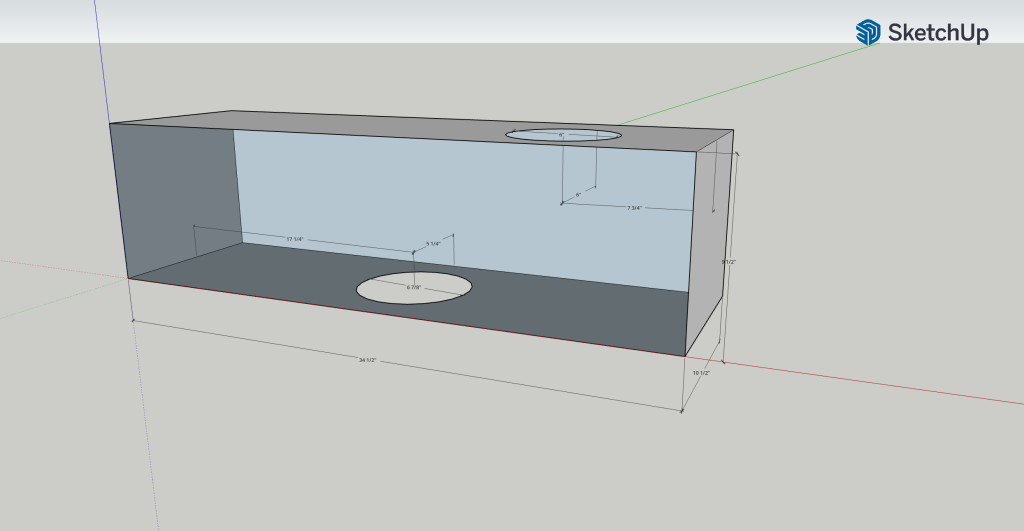The height and width of the screenshot is (531, 1024).
Task: Click the 5 1/4" dimension label
Action: point(433,243)
